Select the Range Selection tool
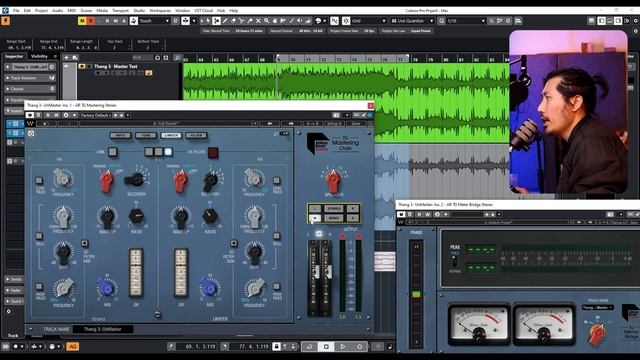640x360 pixels. (x=216, y=21)
